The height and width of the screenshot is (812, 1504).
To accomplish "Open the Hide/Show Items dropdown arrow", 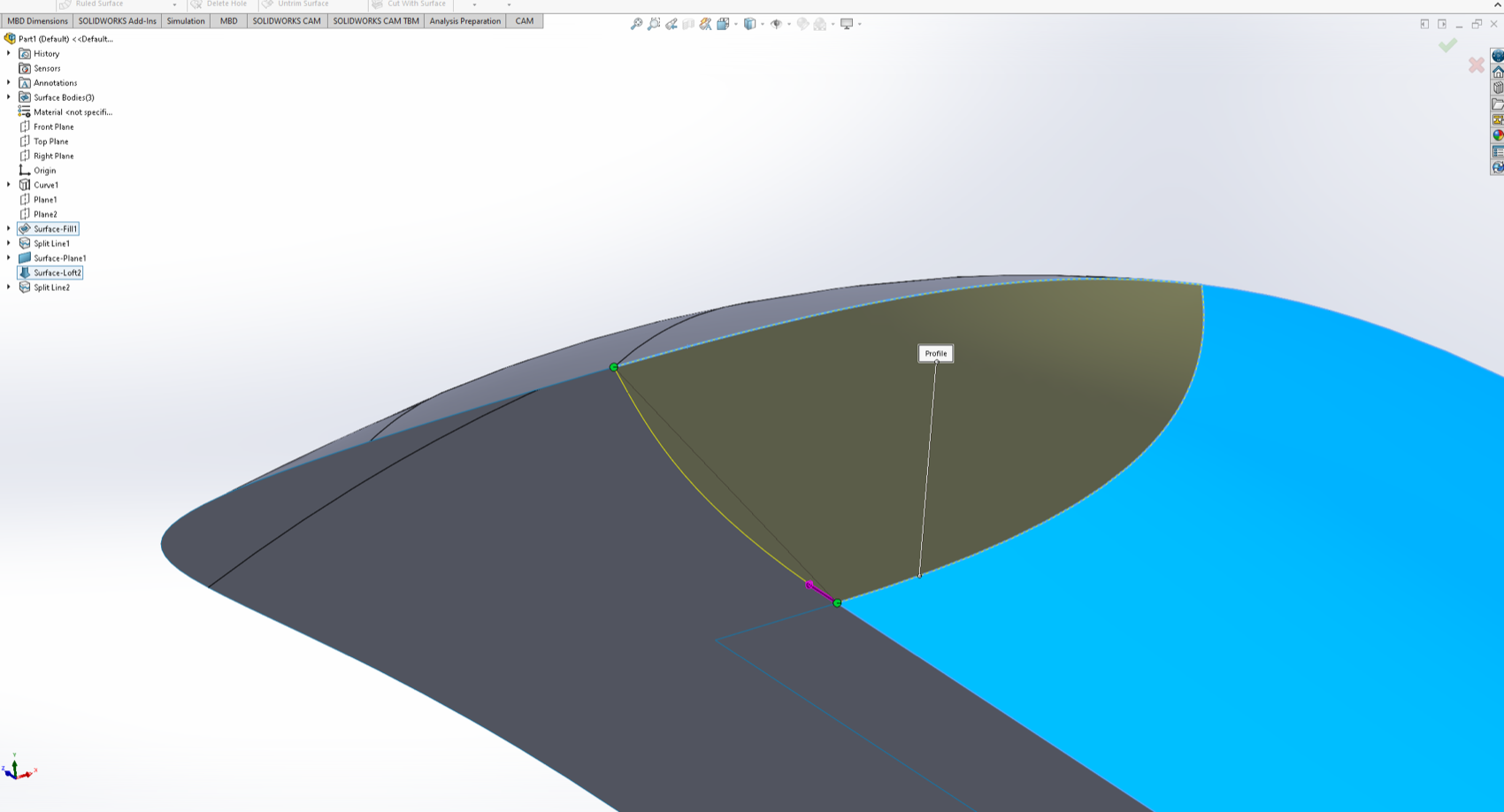I will coord(788,24).
